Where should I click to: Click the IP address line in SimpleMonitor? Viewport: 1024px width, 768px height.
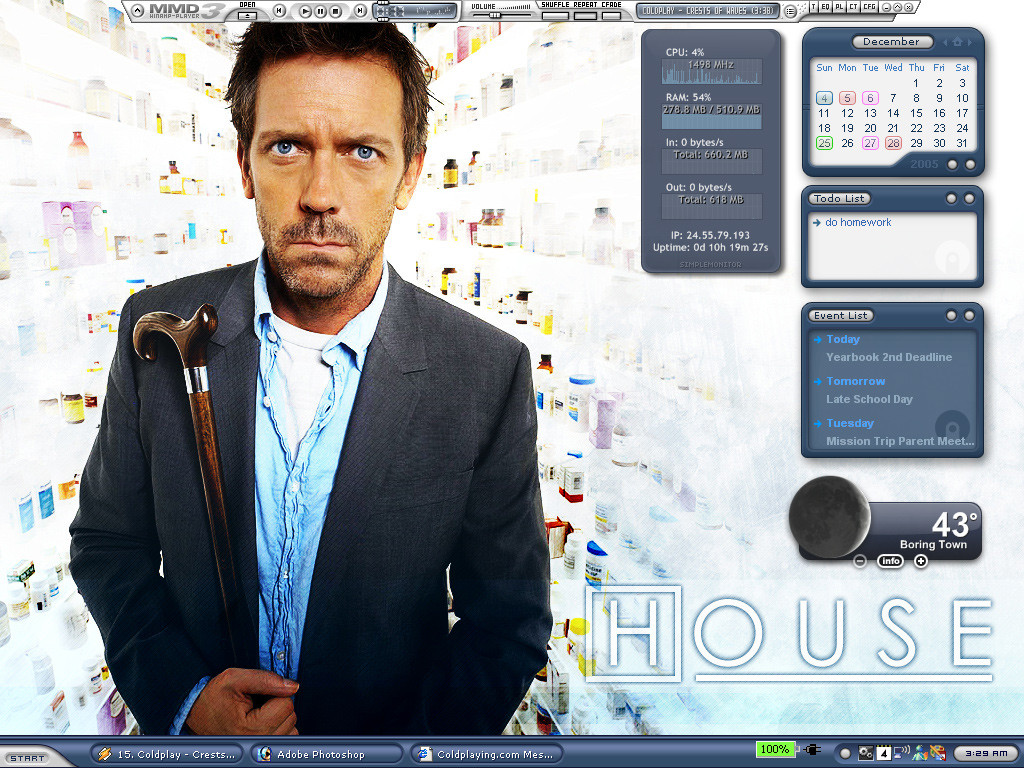(x=710, y=235)
